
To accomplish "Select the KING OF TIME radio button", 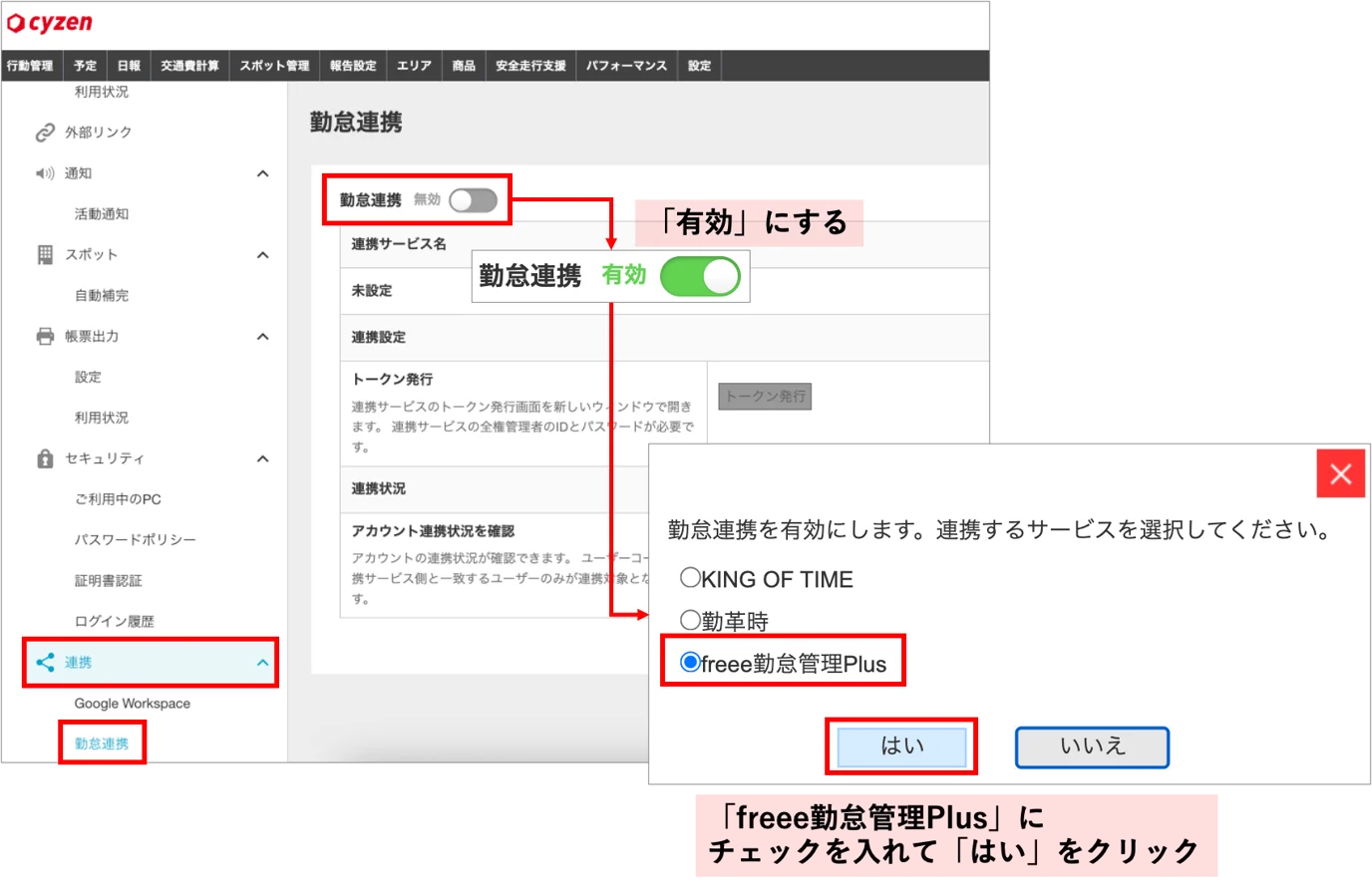I will 690,578.
